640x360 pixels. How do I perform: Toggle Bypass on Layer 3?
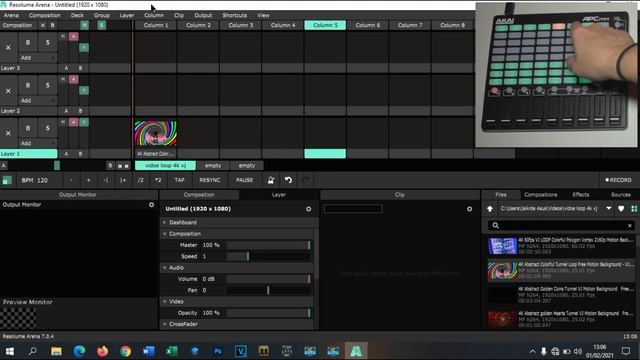28,42
